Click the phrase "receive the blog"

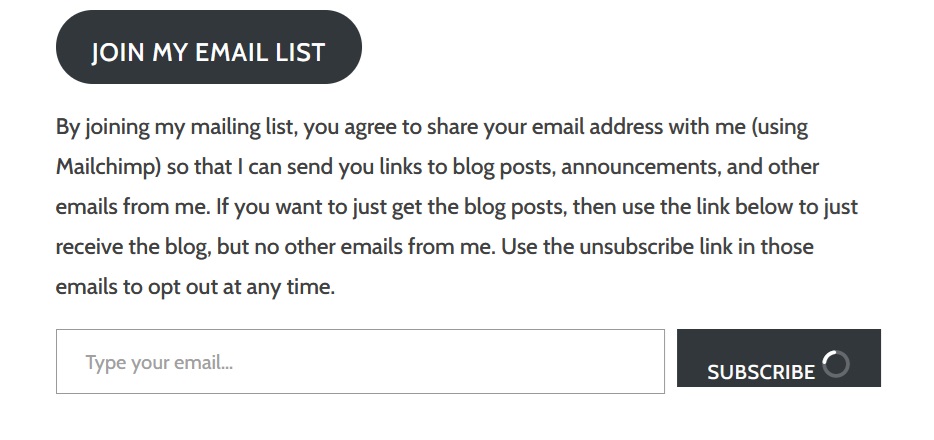click(126, 247)
